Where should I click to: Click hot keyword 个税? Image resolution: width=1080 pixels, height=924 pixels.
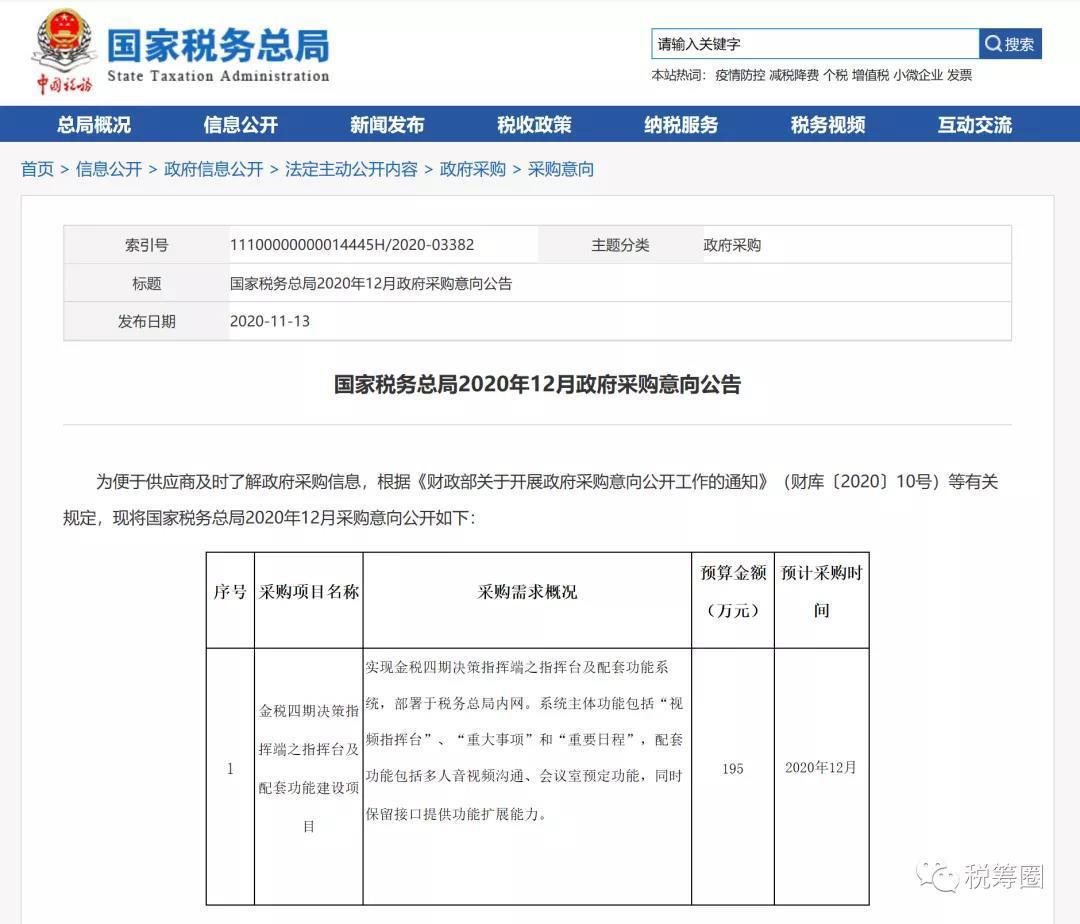pyautogui.click(x=835, y=75)
